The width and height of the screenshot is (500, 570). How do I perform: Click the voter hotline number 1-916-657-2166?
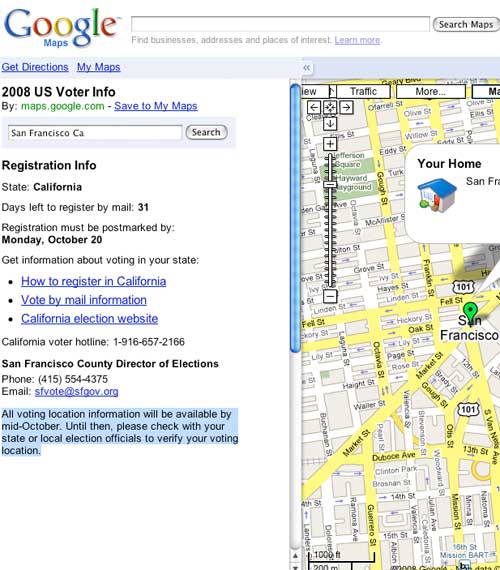point(149,342)
